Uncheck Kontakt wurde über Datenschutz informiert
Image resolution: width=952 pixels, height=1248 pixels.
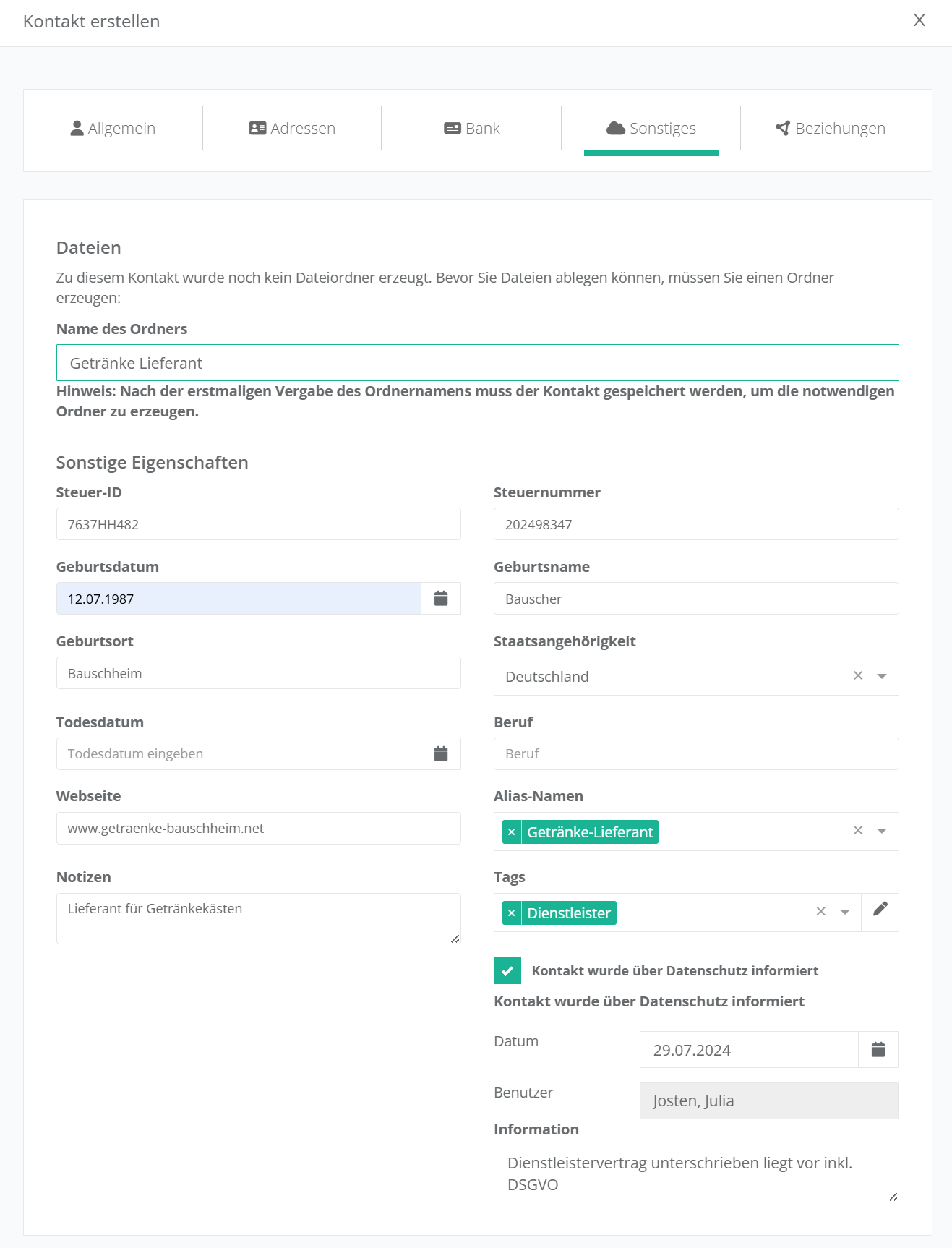507,970
